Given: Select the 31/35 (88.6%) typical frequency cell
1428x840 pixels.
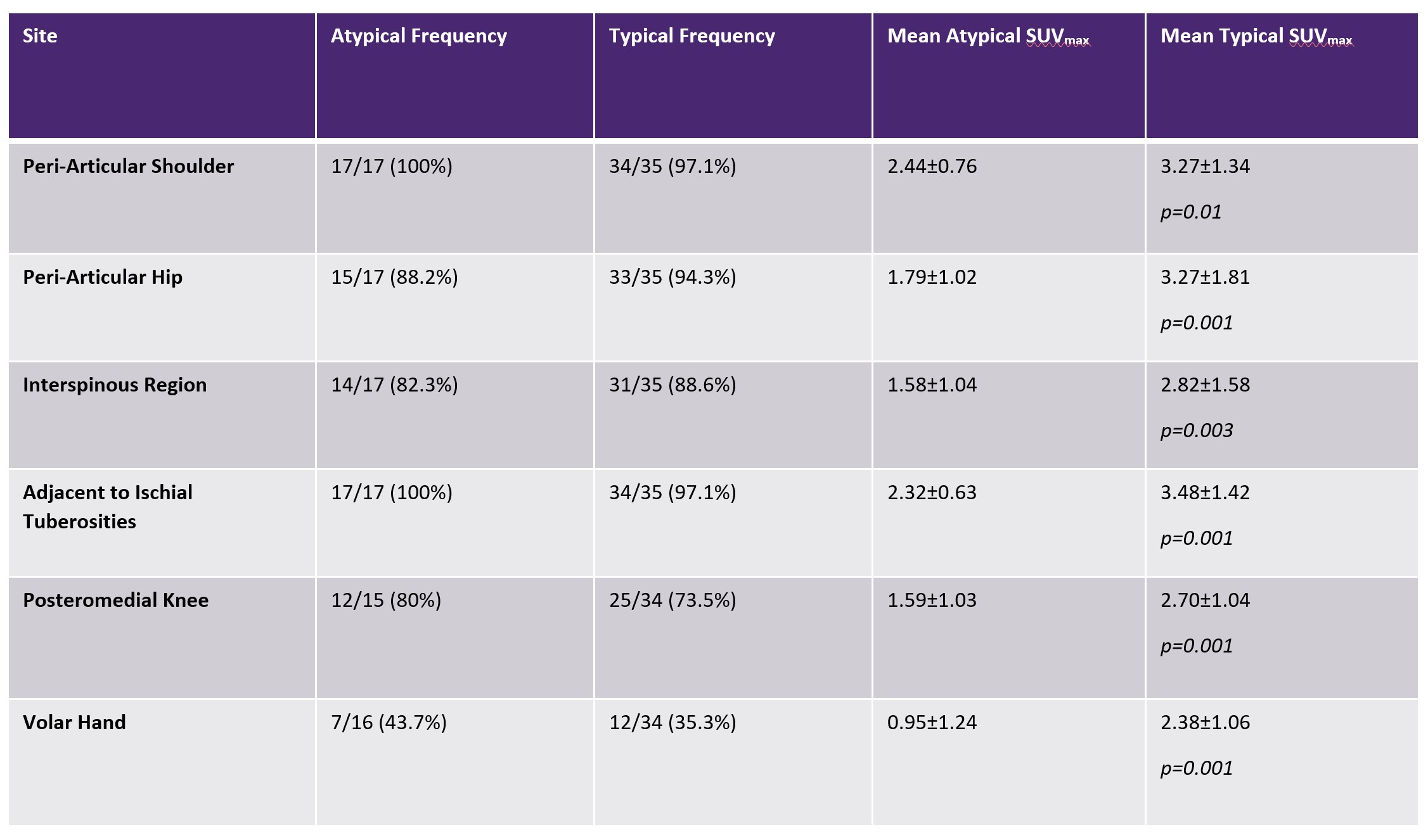Looking at the screenshot, I should click(672, 385).
